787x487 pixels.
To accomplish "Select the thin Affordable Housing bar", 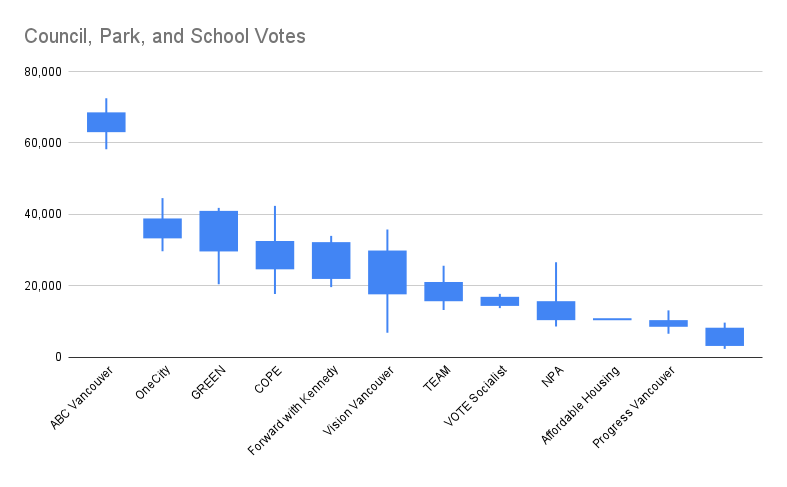I will point(612,319).
